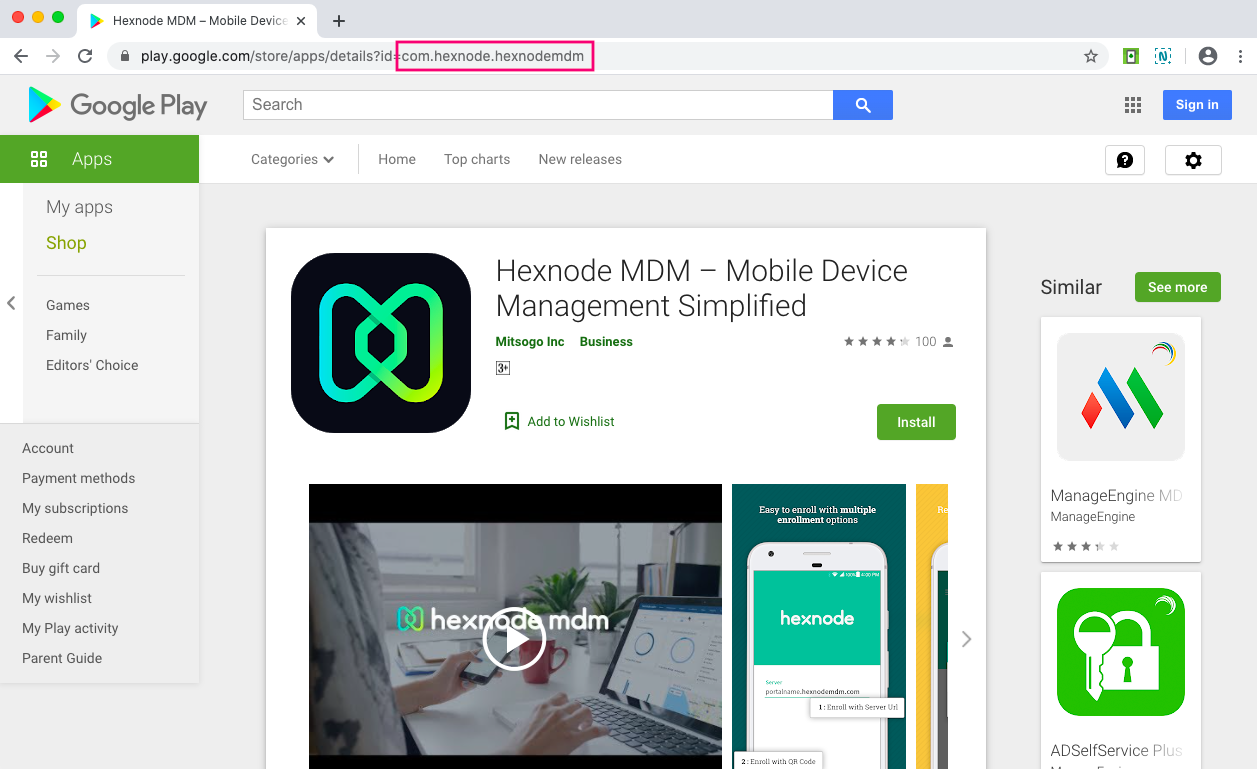This screenshot has width=1257, height=769.
Task: Click the teal N extension icon
Action: pos(1163,56)
